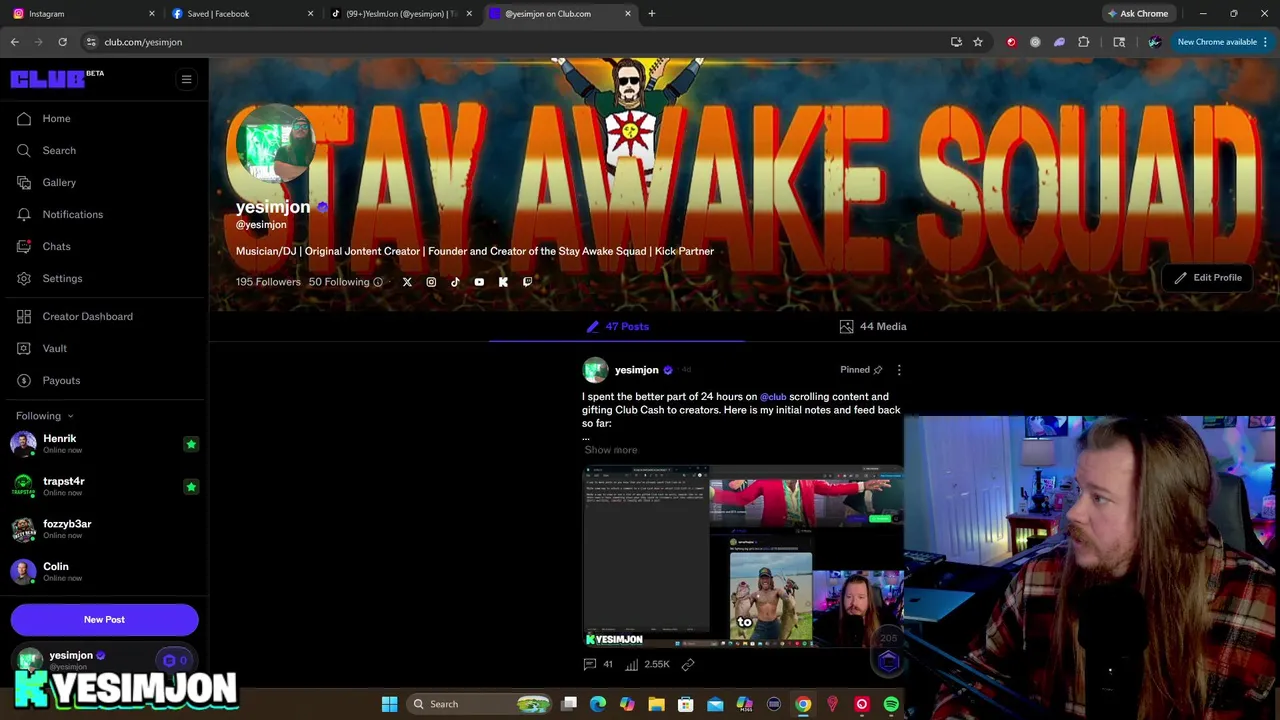
Task: Click the Edit Profile button
Action: [1208, 278]
